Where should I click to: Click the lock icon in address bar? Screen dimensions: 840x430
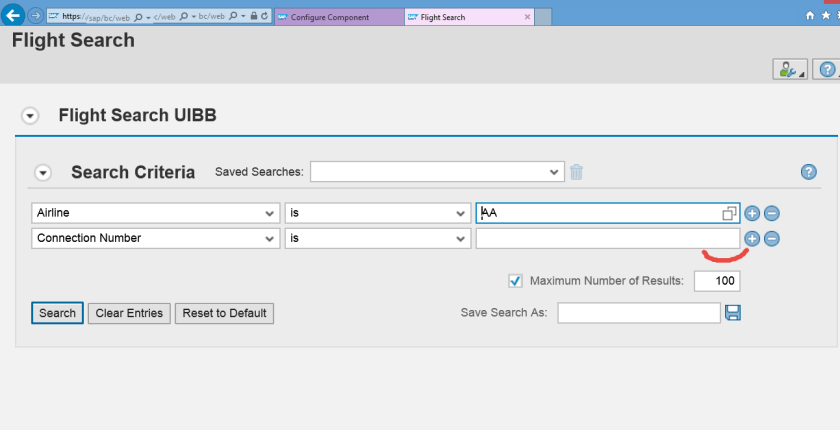pyautogui.click(x=253, y=17)
